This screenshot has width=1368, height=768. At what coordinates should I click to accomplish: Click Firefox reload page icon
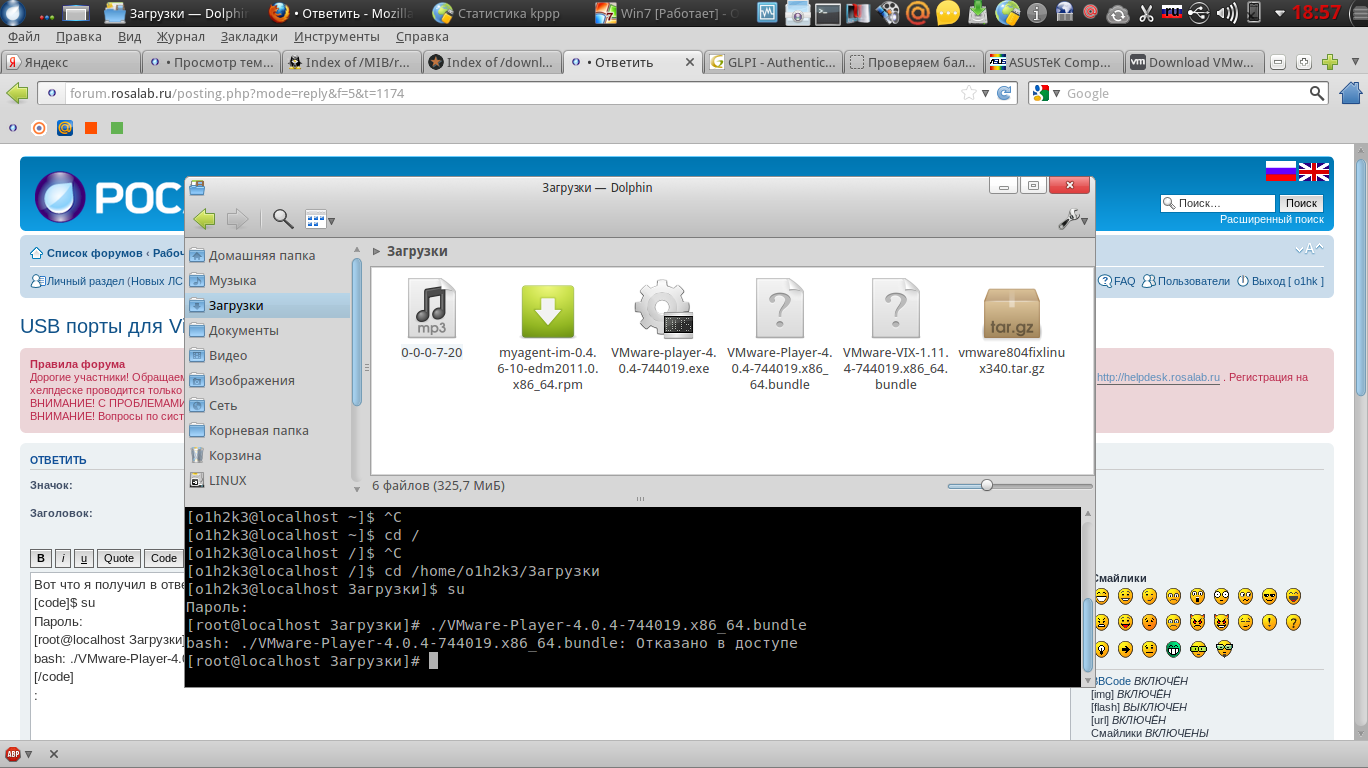pos(1005,93)
